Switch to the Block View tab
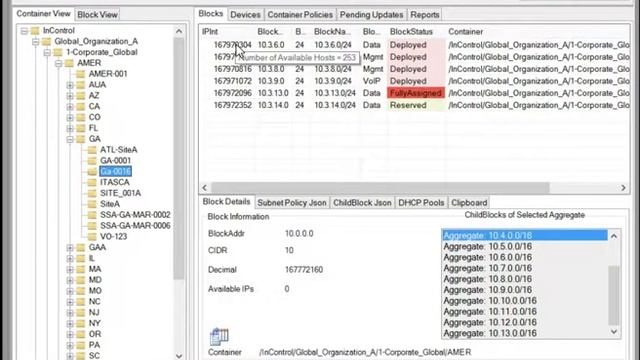This screenshot has width=640, height=360. (97, 15)
